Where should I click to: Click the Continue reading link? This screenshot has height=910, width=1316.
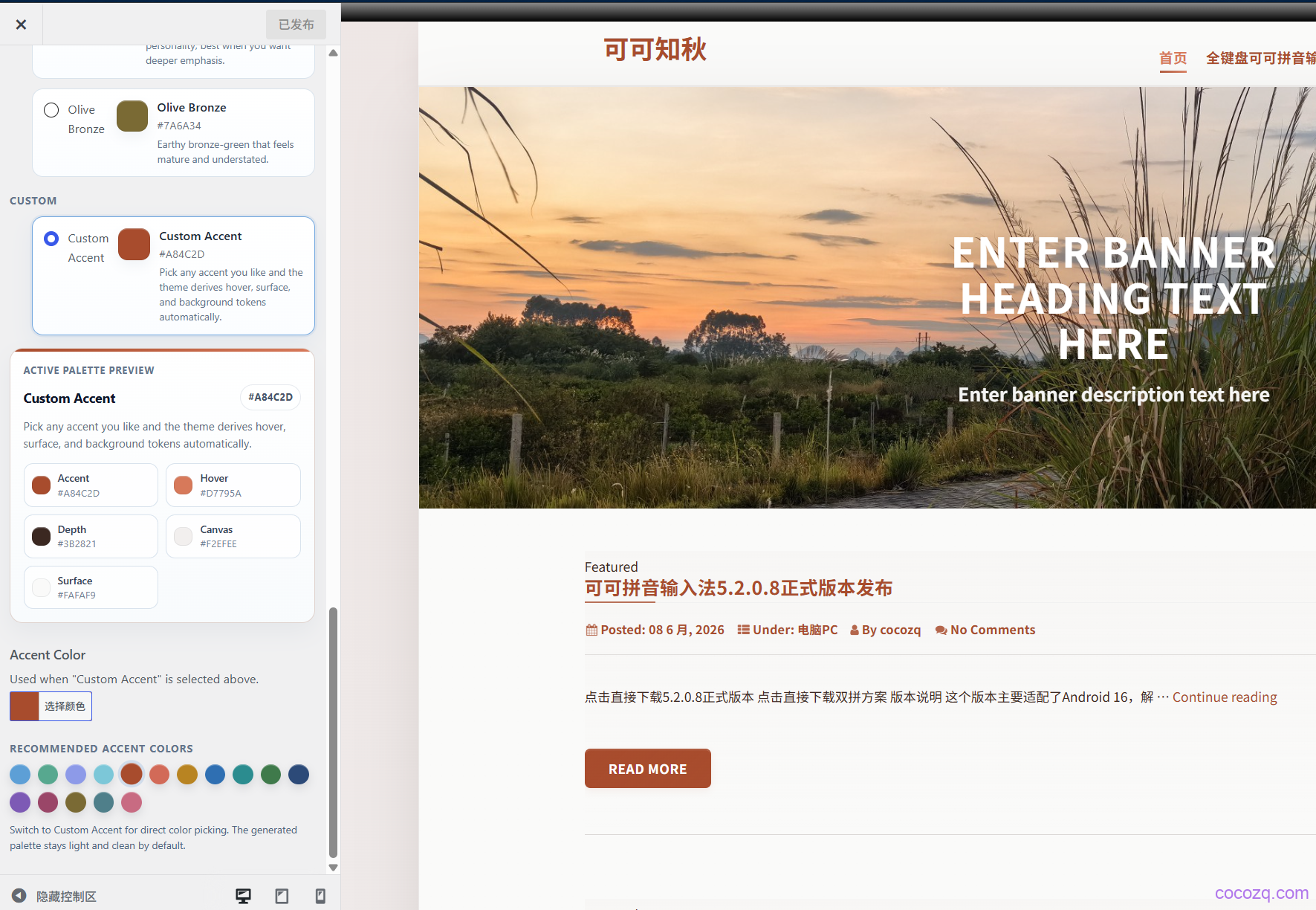[x=1225, y=697]
